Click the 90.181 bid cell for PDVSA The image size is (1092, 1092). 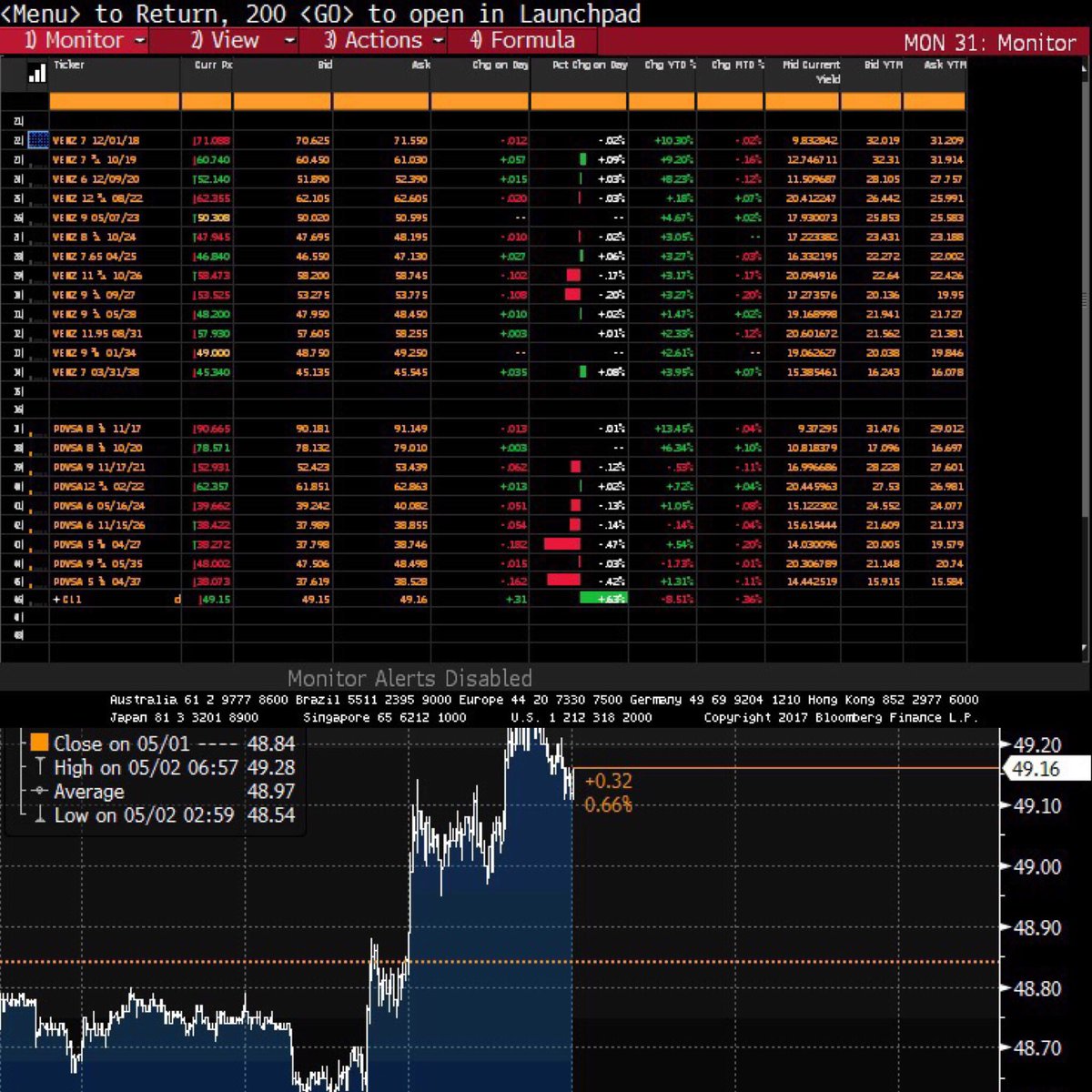coord(313,429)
